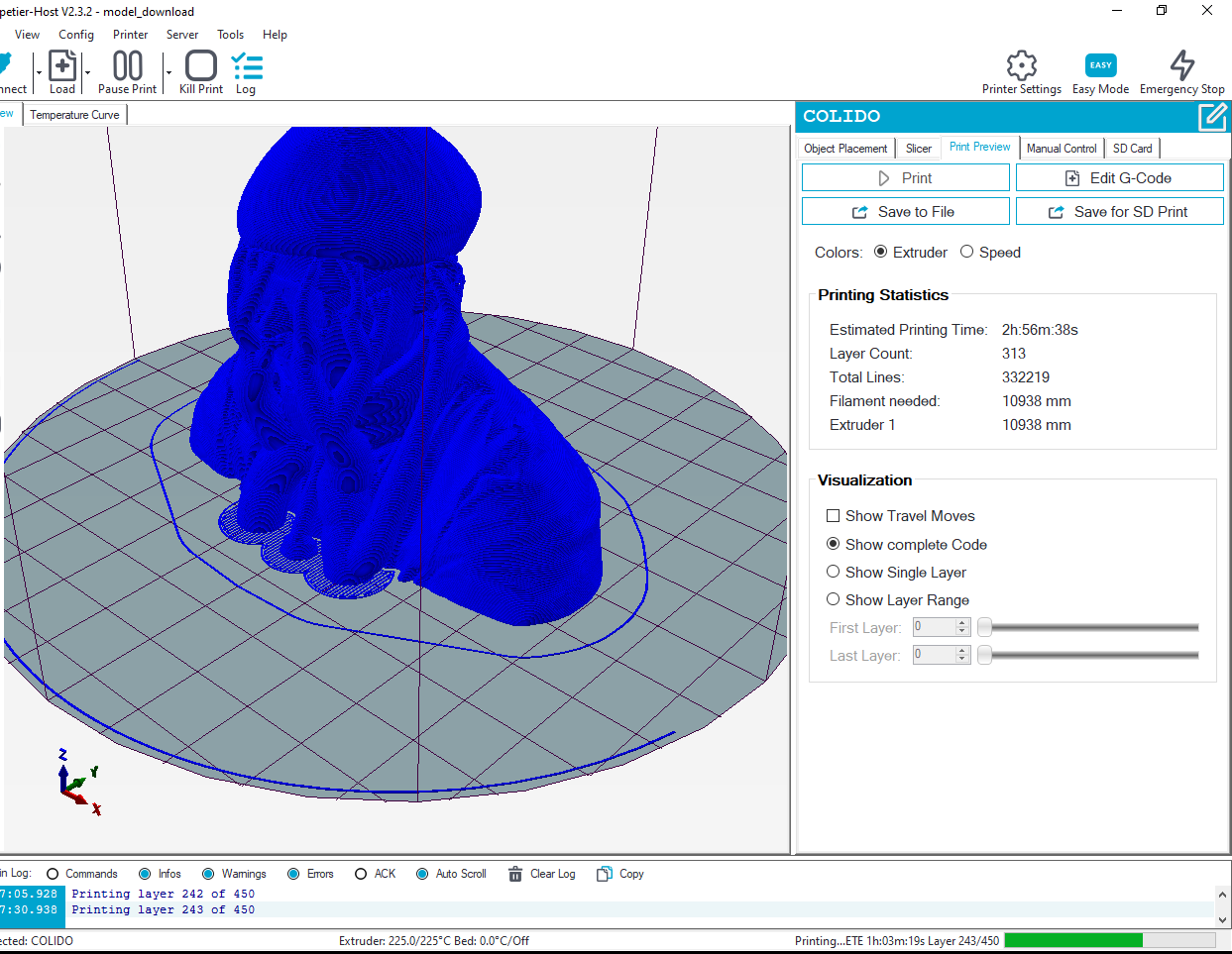Open the Help menu
This screenshot has width=1232, height=954.
tap(275, 35)
